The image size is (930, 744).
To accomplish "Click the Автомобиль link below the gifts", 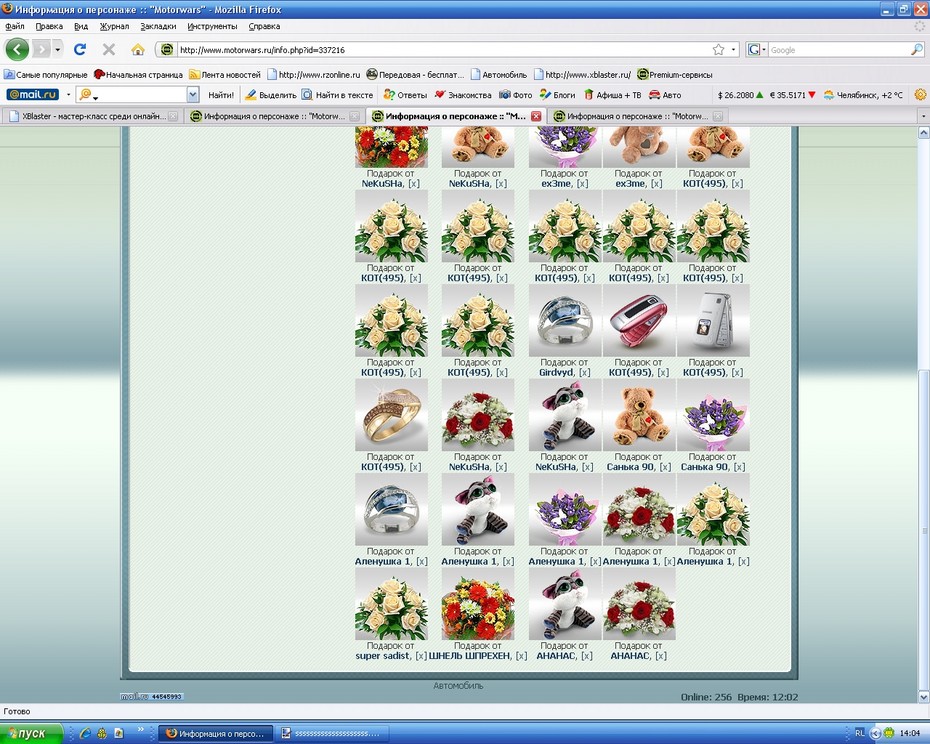I will click(458, 686).
